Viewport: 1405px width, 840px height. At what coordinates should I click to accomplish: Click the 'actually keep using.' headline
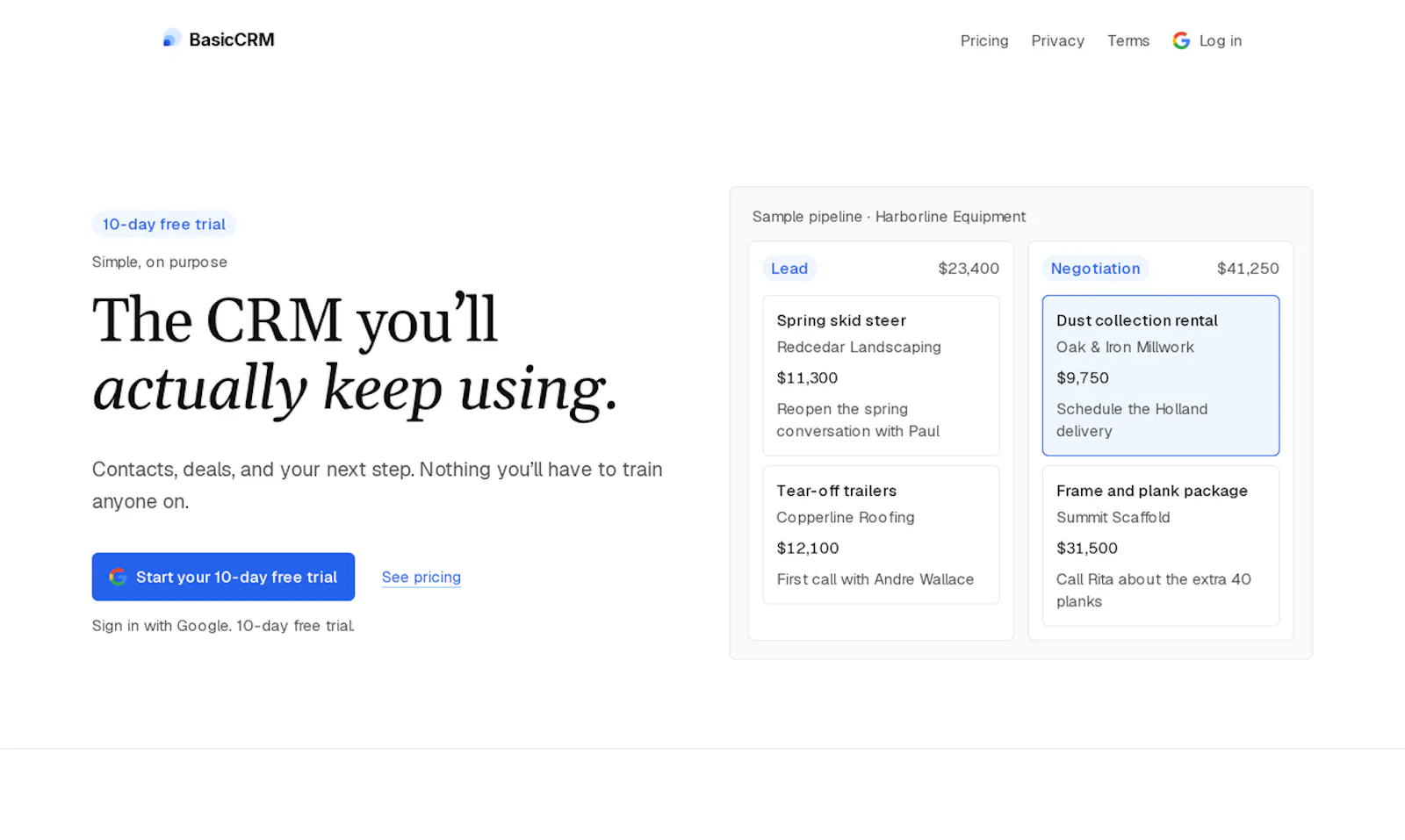(355, 389)
